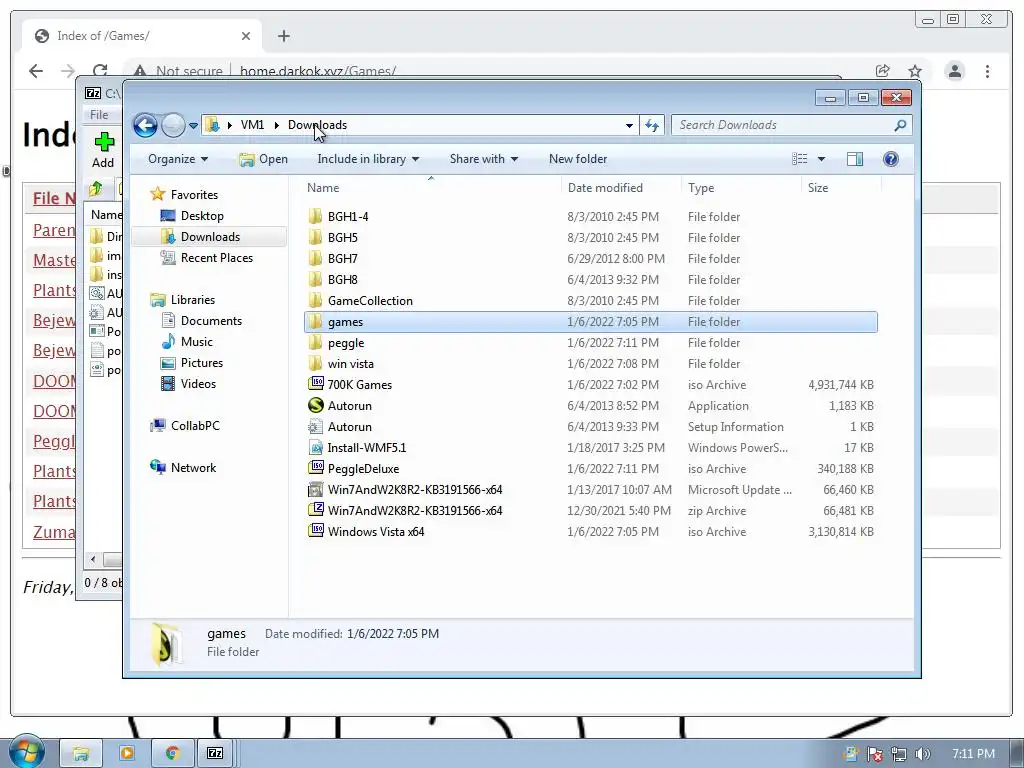Select Libraries in navigation pane
The image size is (1024, 768).
[183, 300]
